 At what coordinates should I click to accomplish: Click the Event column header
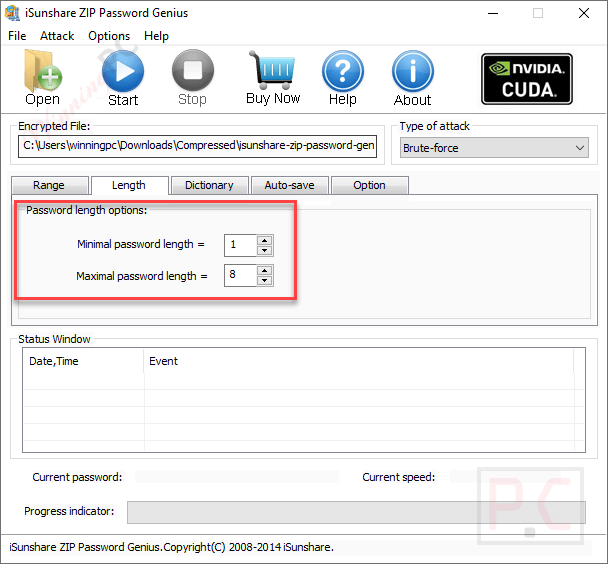(359, 361)
